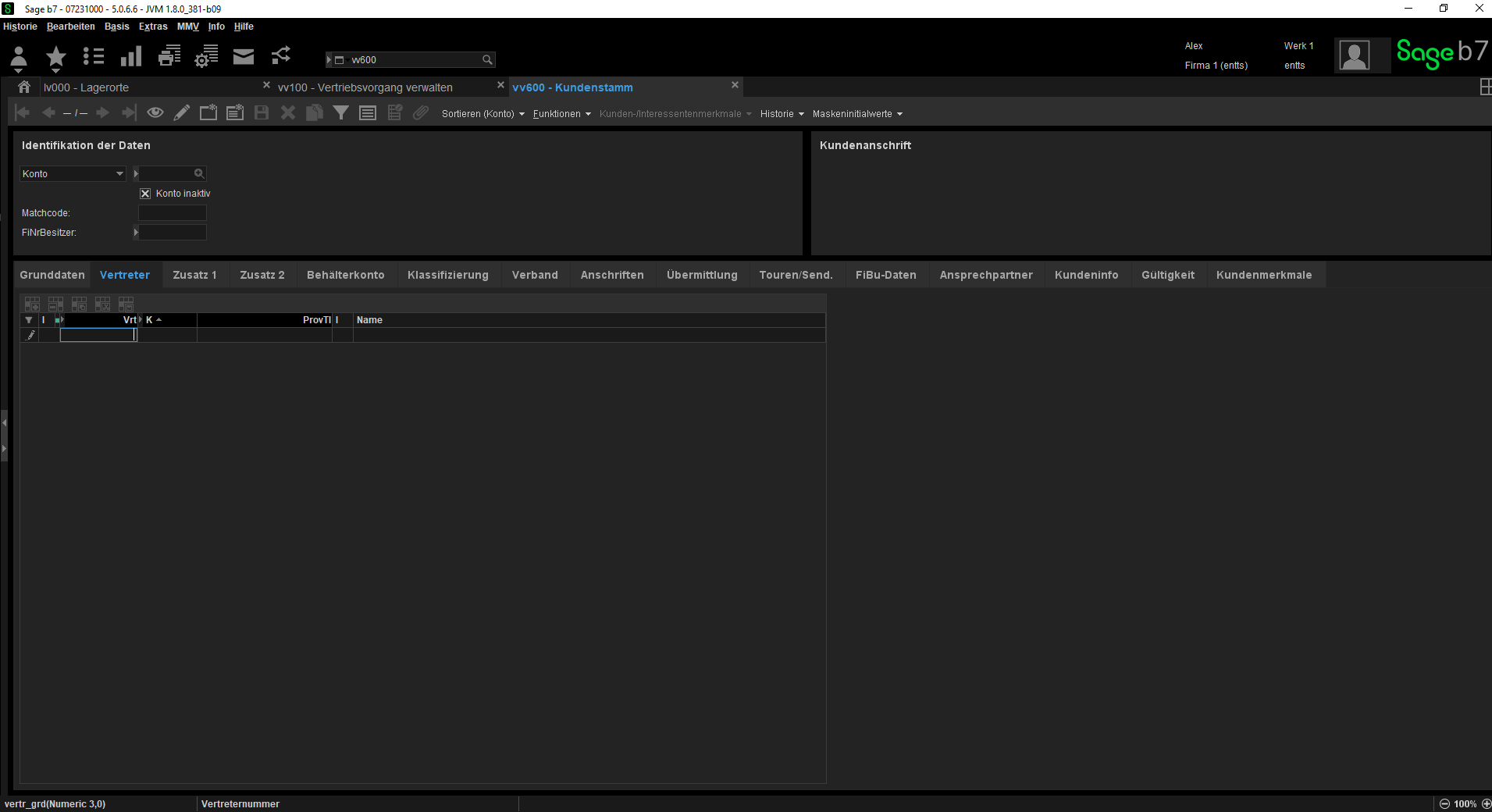The image size is (1492, 812).
Task: Click the pencil edit record icon
Action: (181, 112)
